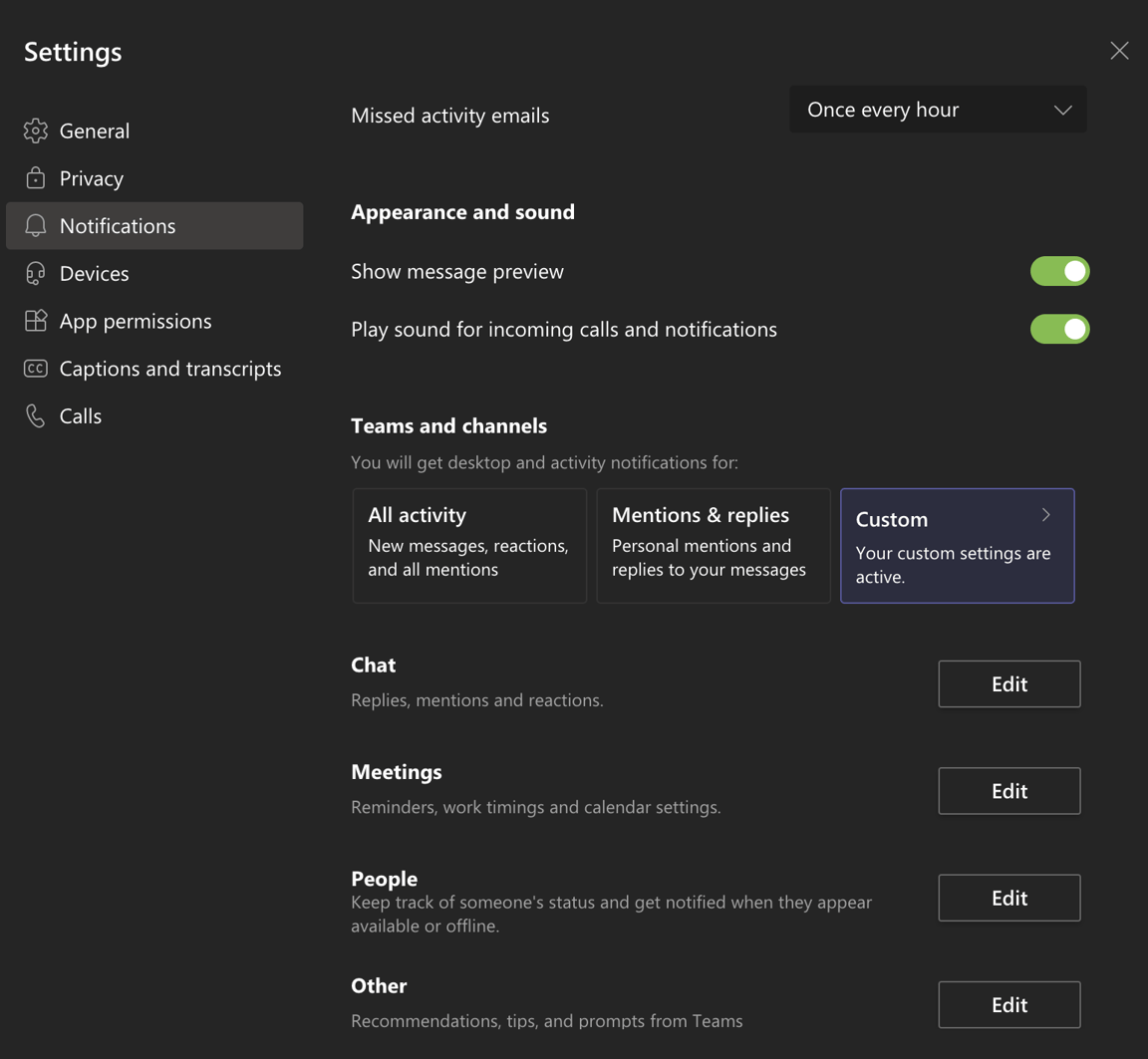Turn off sound for incoming calls and notifications
Viewport: 1148px width, 1059px height.
[x=1059, y=329]
